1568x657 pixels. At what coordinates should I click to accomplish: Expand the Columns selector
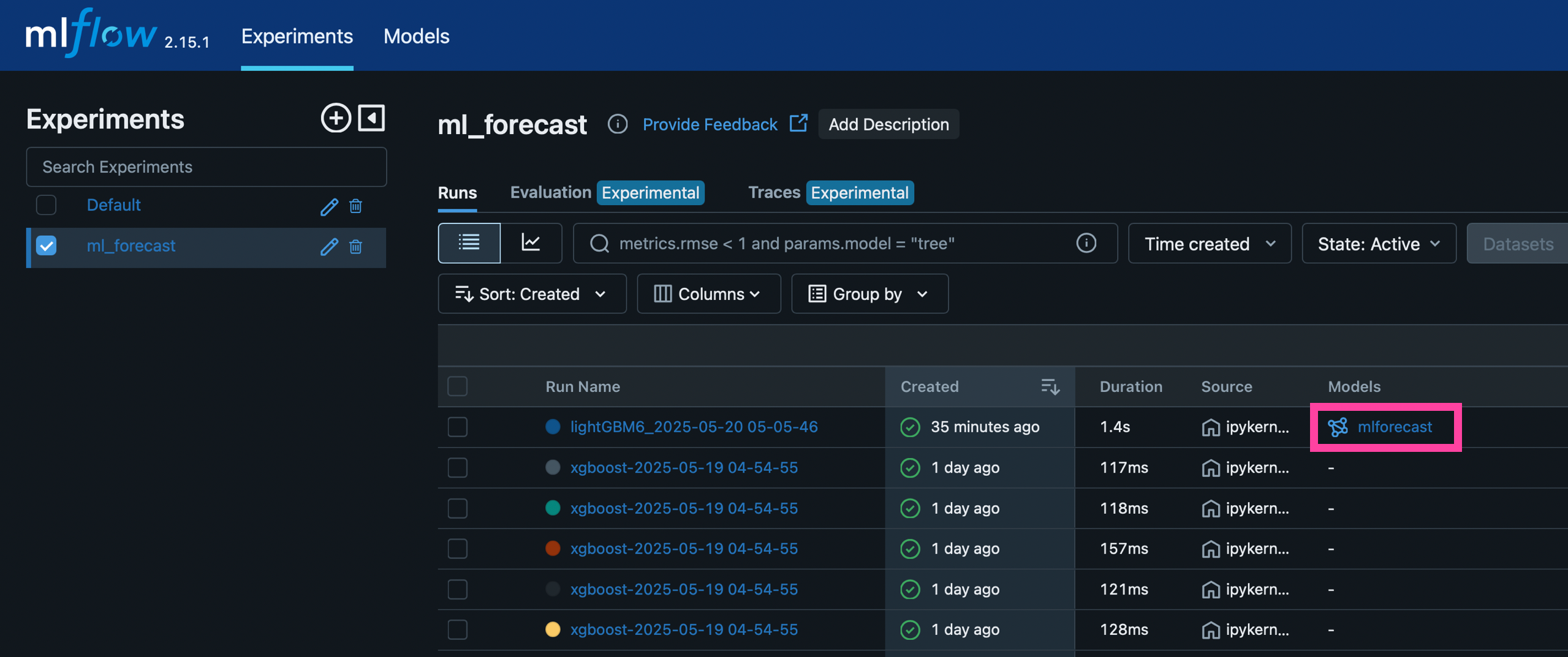pyautogui.click(x=708, y=293)
